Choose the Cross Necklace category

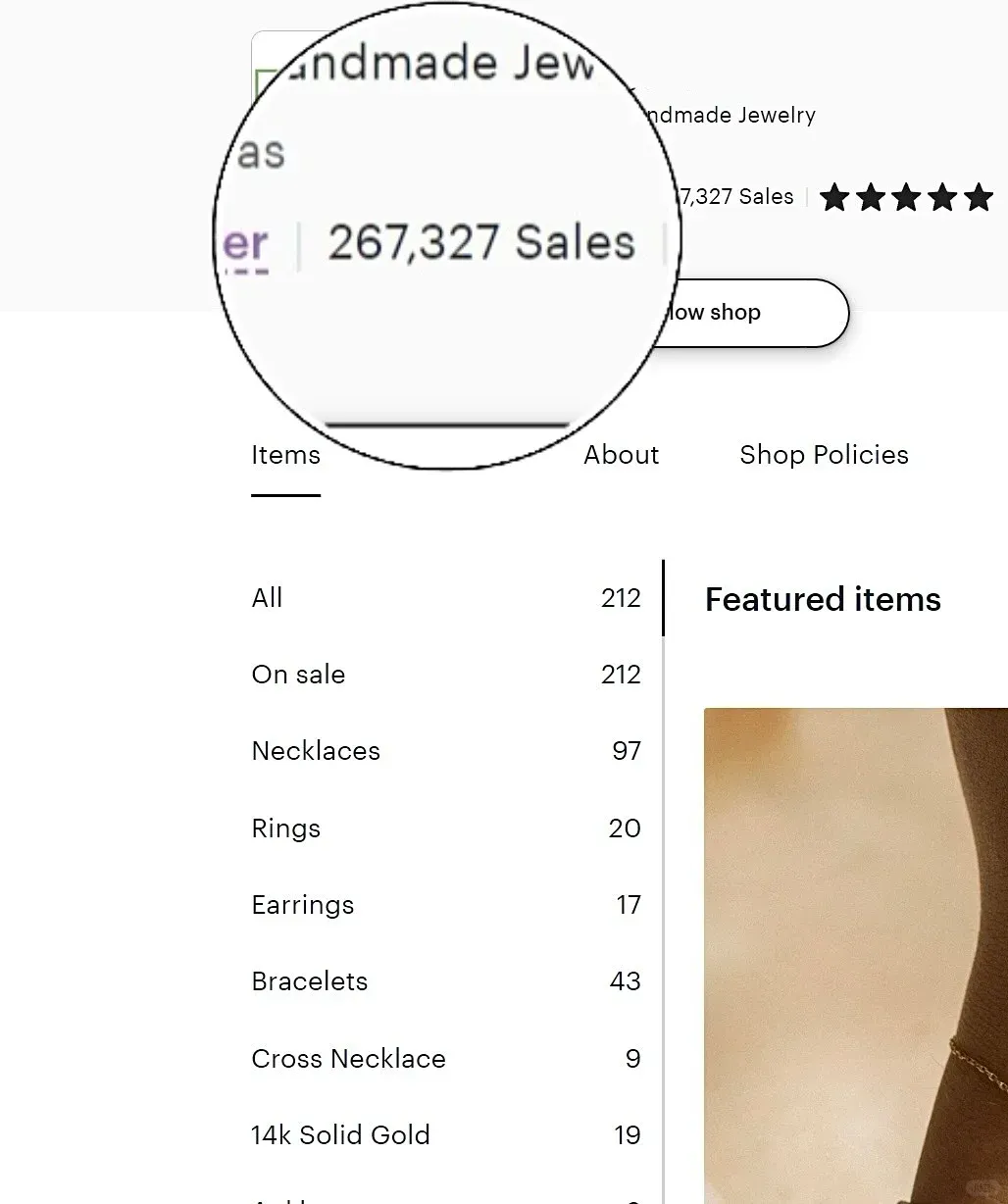(446, 1059)
